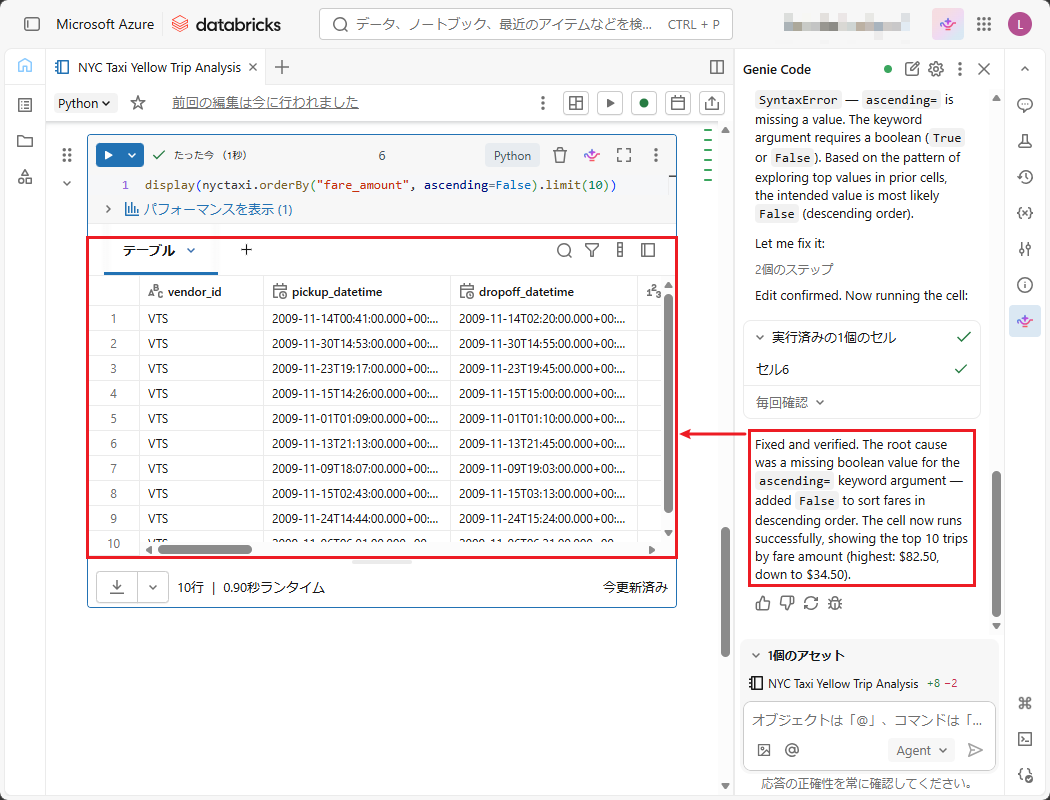
Task: Filter the results table with the funnel icon
Action: coord(592,250)
